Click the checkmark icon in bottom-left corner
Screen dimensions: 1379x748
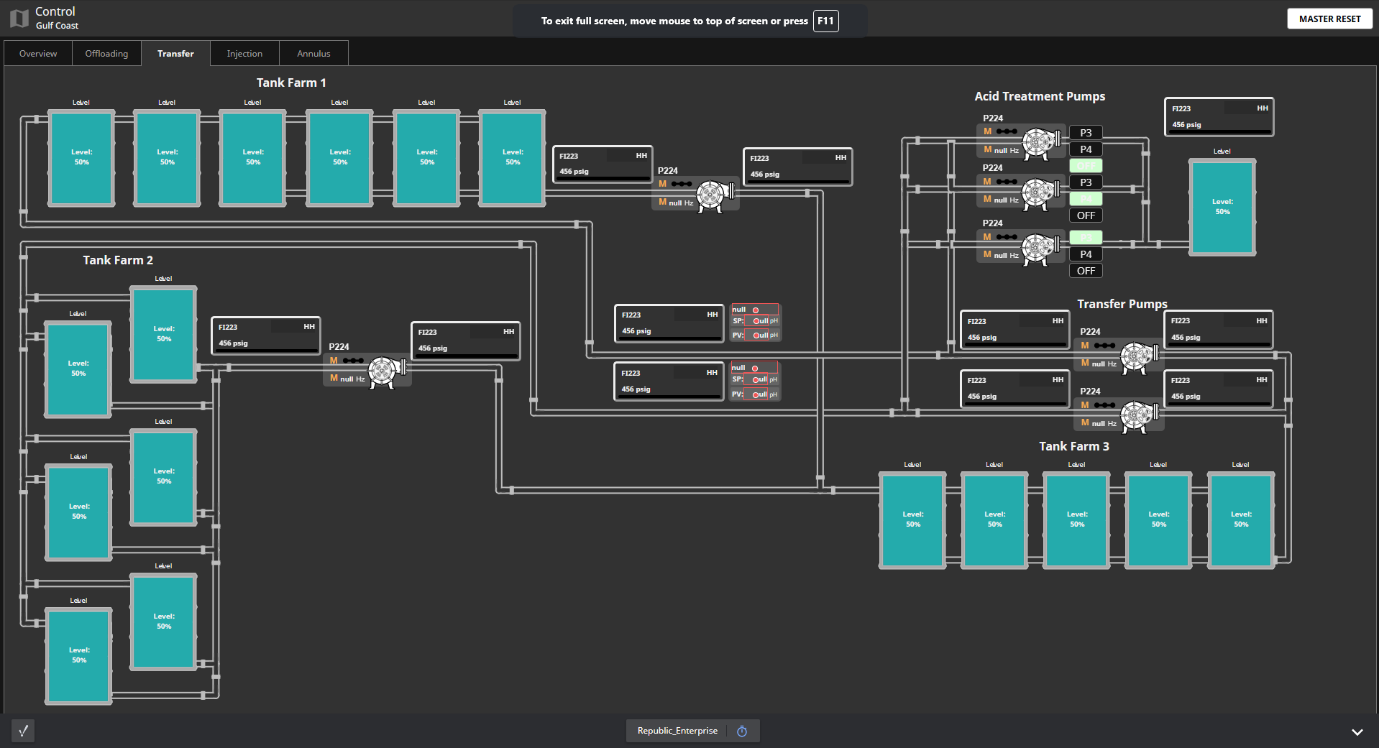(23, 730)
